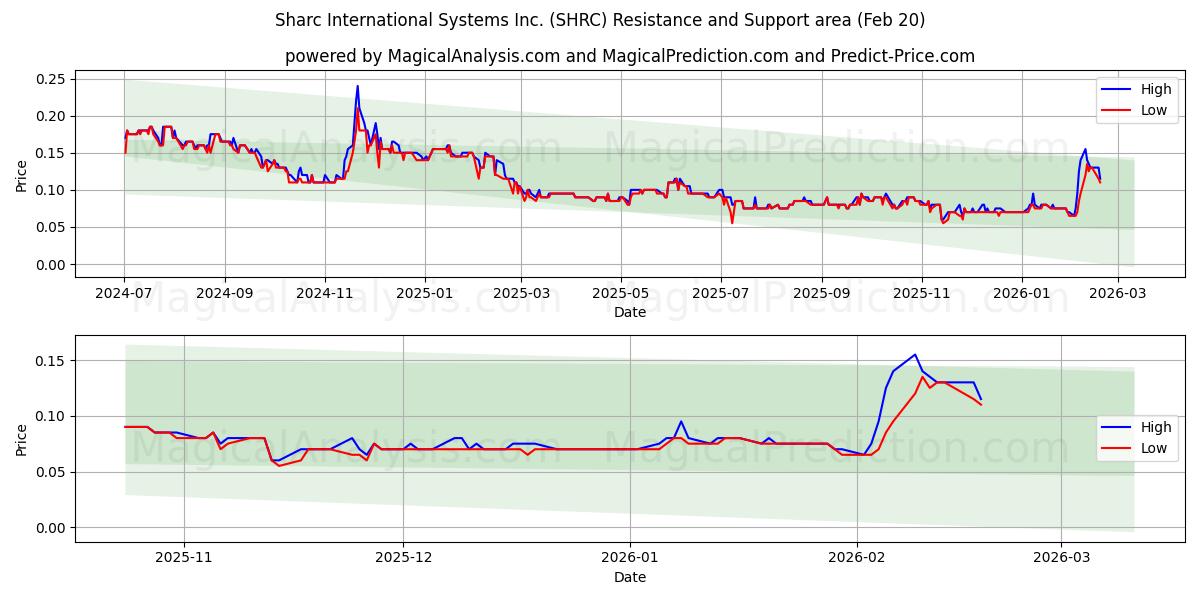Click the bottom chart's '2026-01' tick label
The height and width of the screenshot is (600, 1200).
coord(631,559)
